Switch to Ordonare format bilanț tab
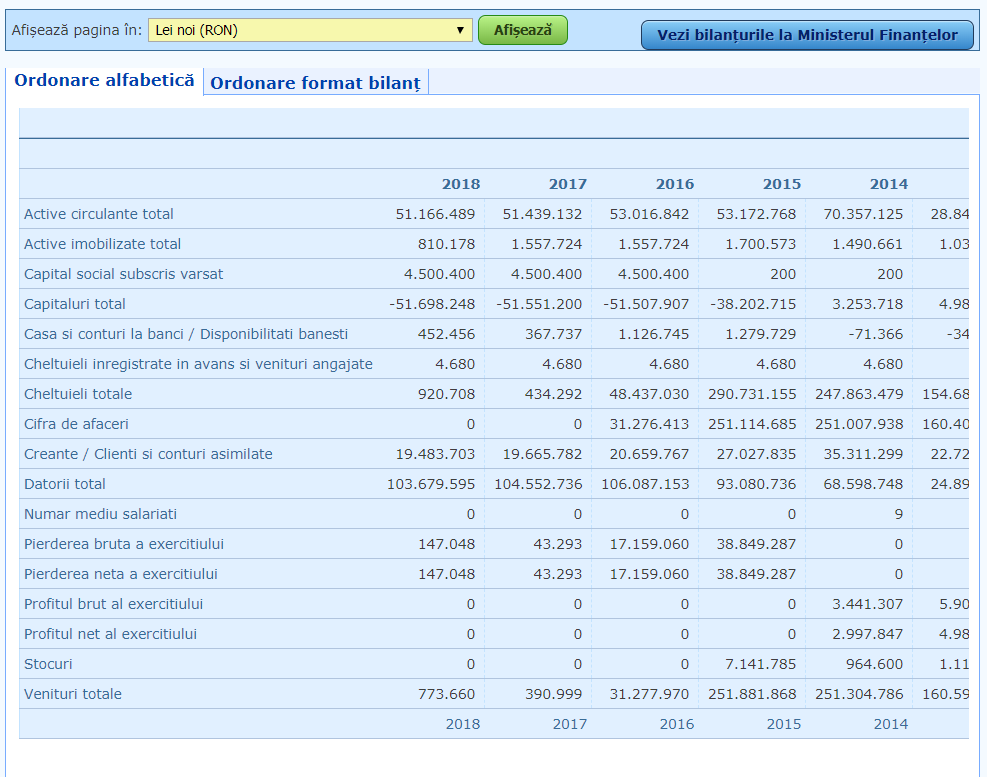 [x=315, y=83]
